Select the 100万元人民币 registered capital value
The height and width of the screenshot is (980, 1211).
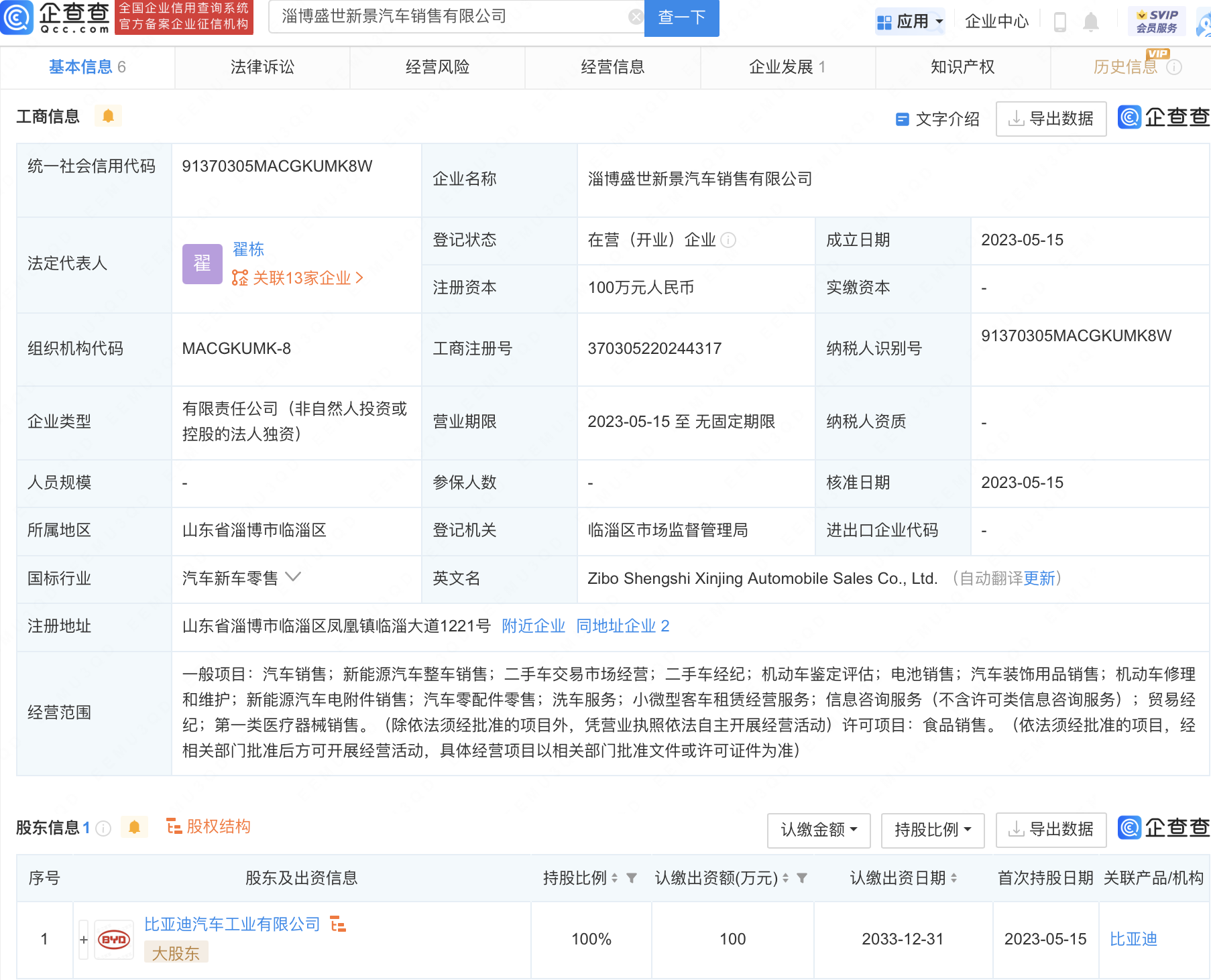coord(640,288)
